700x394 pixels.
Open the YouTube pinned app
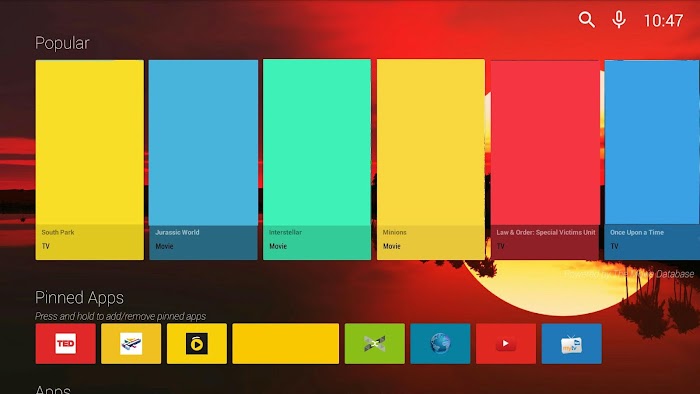506,344
